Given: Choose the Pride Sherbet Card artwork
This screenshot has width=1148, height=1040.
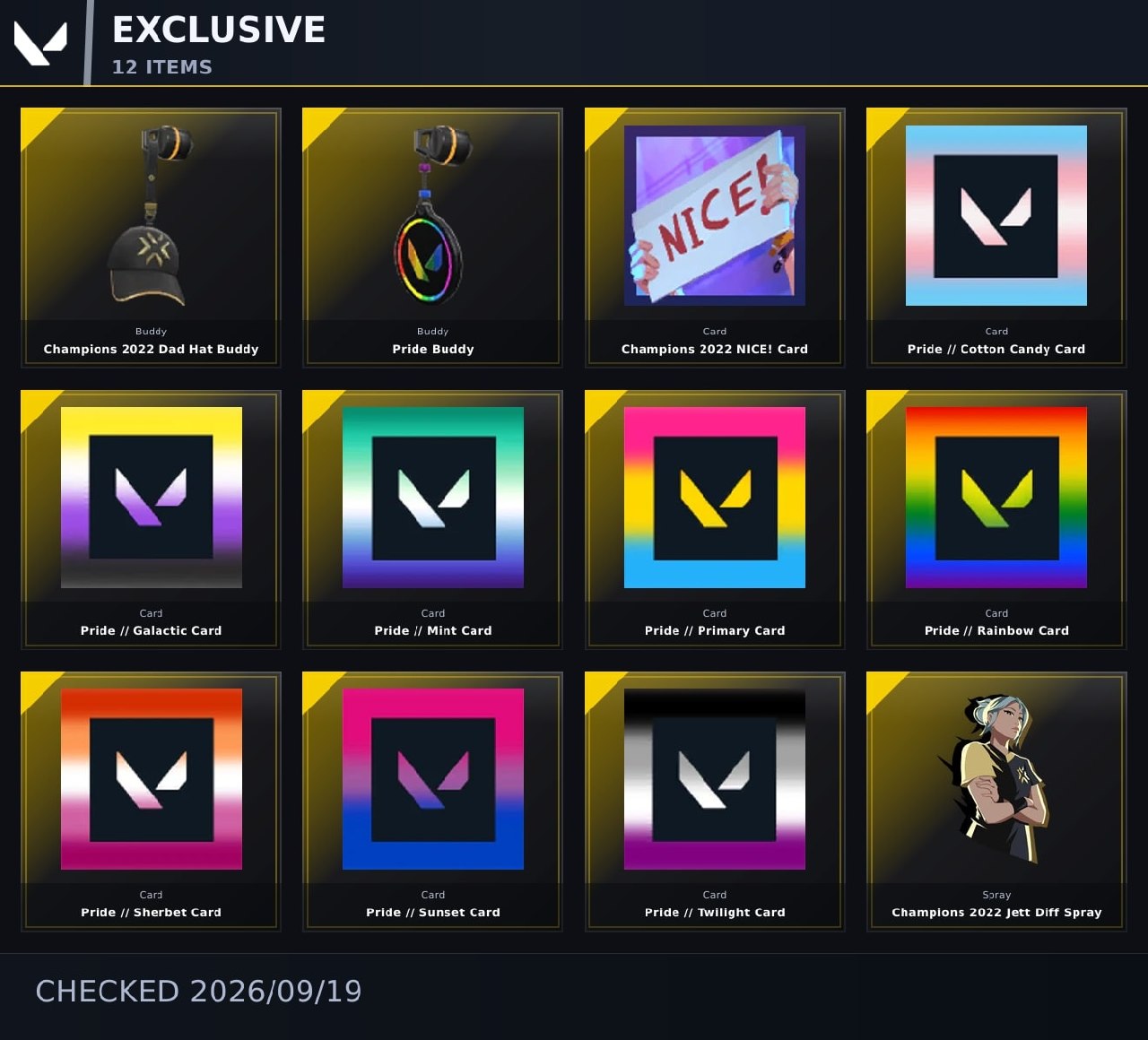Looking at the screenshot, I should pos(152,779).
